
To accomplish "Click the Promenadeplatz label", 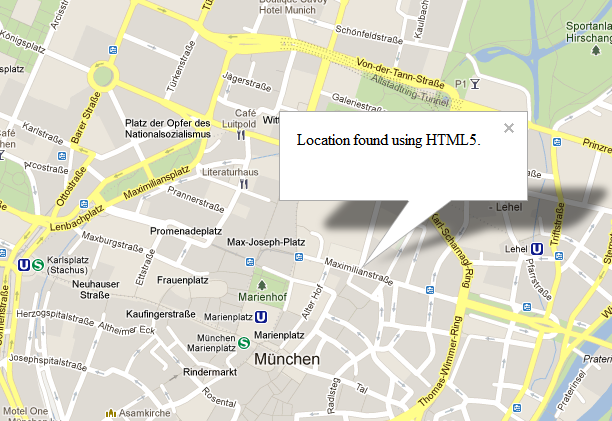I will pos(186,231).
